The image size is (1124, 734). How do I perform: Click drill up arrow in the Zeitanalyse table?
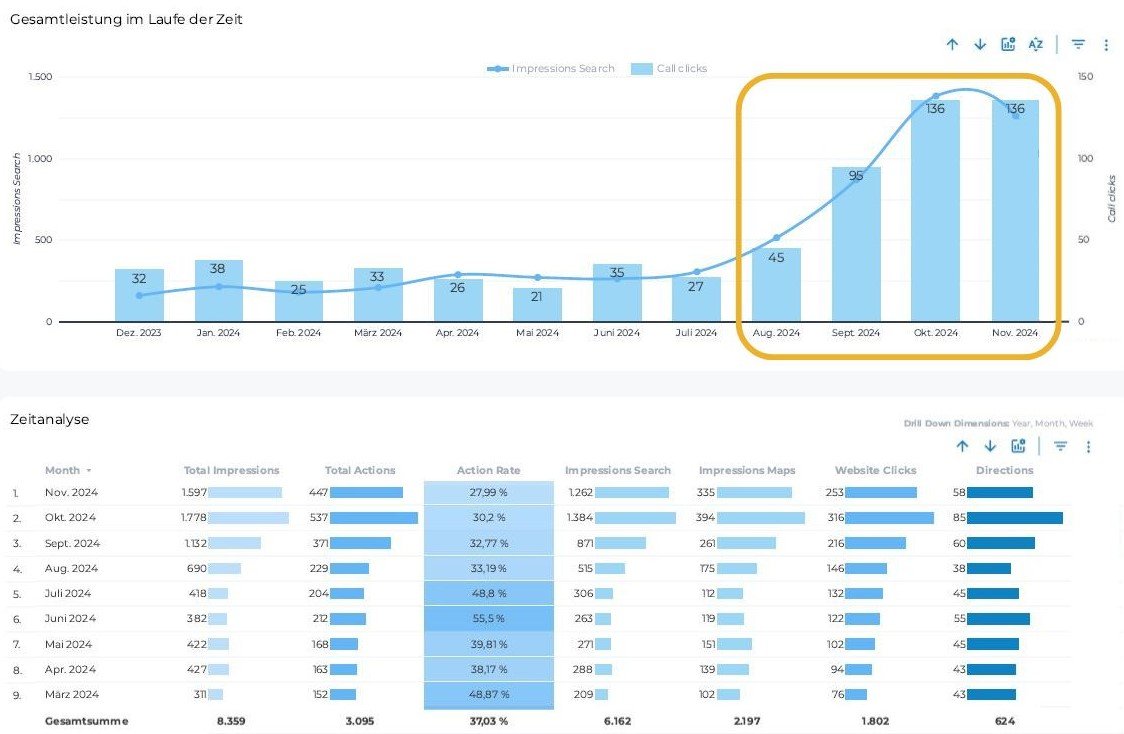(962, 447)
